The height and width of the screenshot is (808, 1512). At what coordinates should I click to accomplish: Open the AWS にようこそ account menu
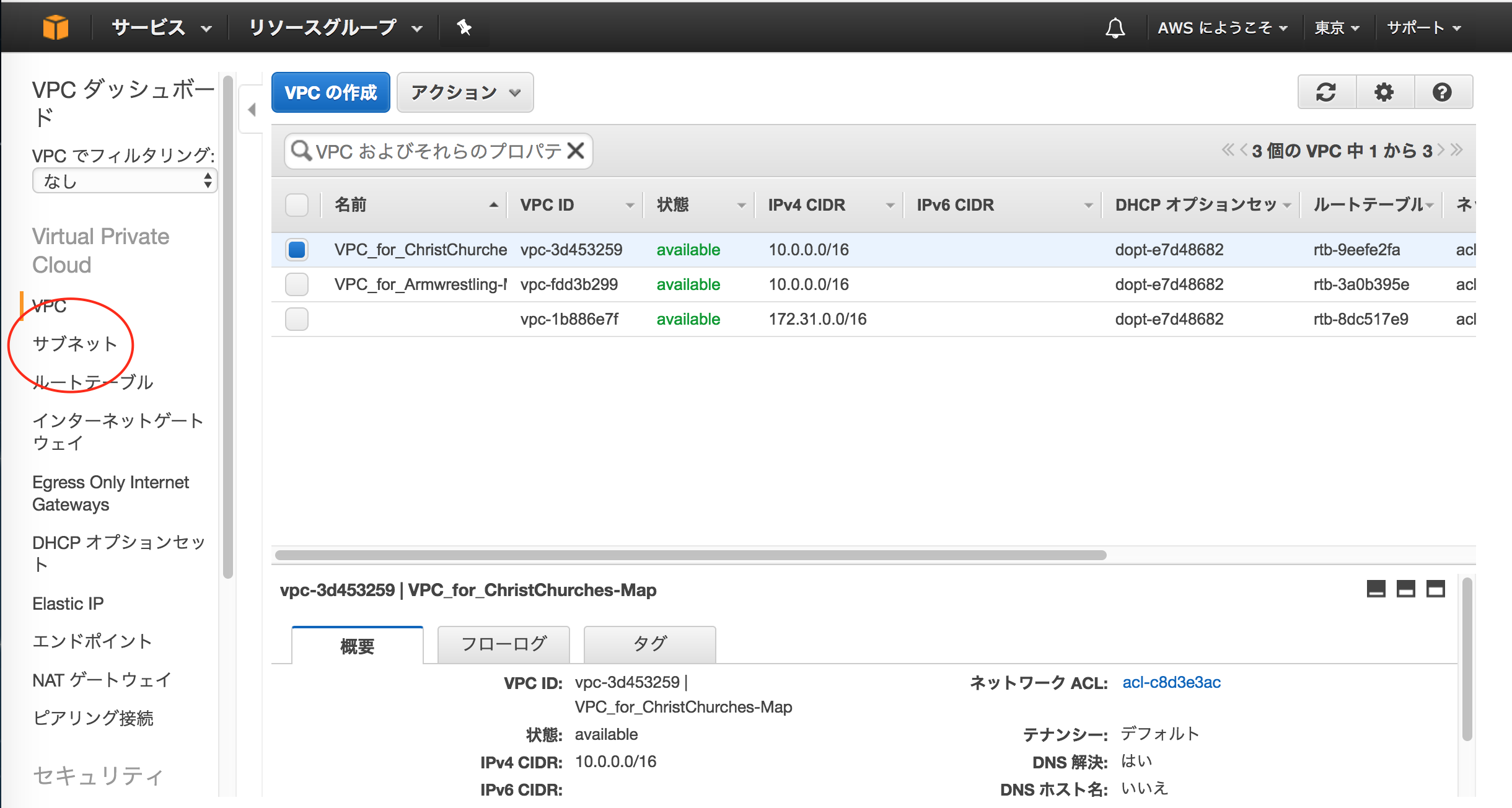click(x=1223, y=28)
